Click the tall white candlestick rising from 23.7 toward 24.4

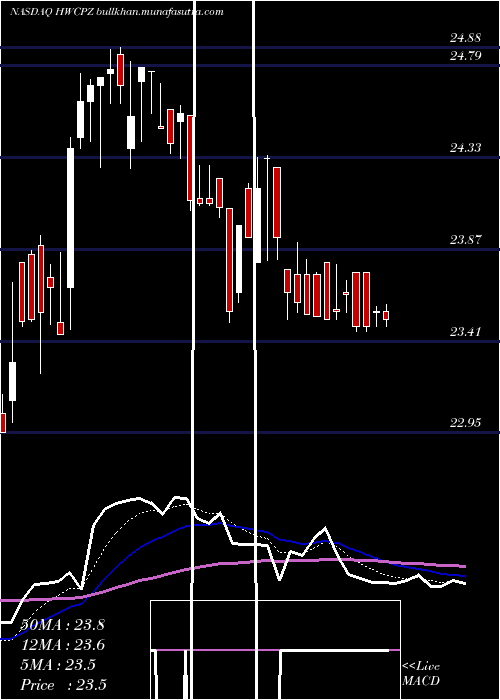(71, 218)
